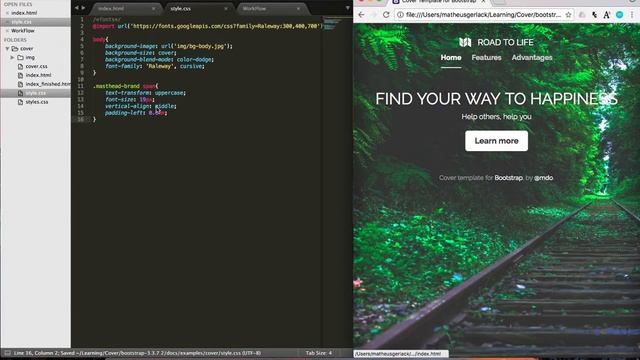Go forward in the Chrome browser
640x360 pixels.
coord(373,15)
